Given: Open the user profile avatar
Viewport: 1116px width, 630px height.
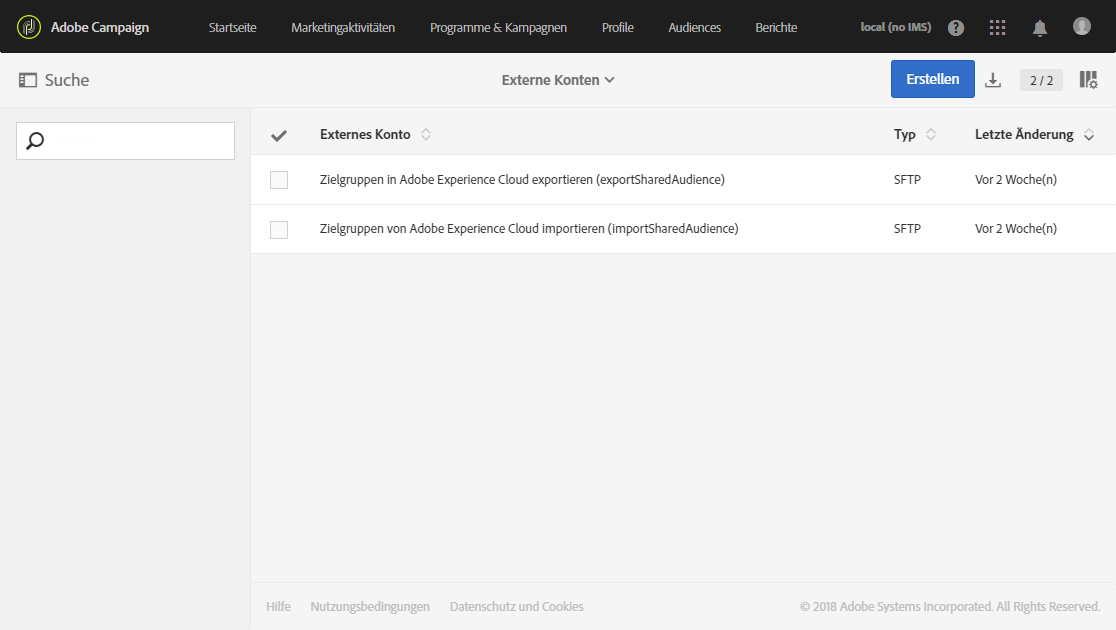Looking at the screenshot, I should coord(1082,27).
